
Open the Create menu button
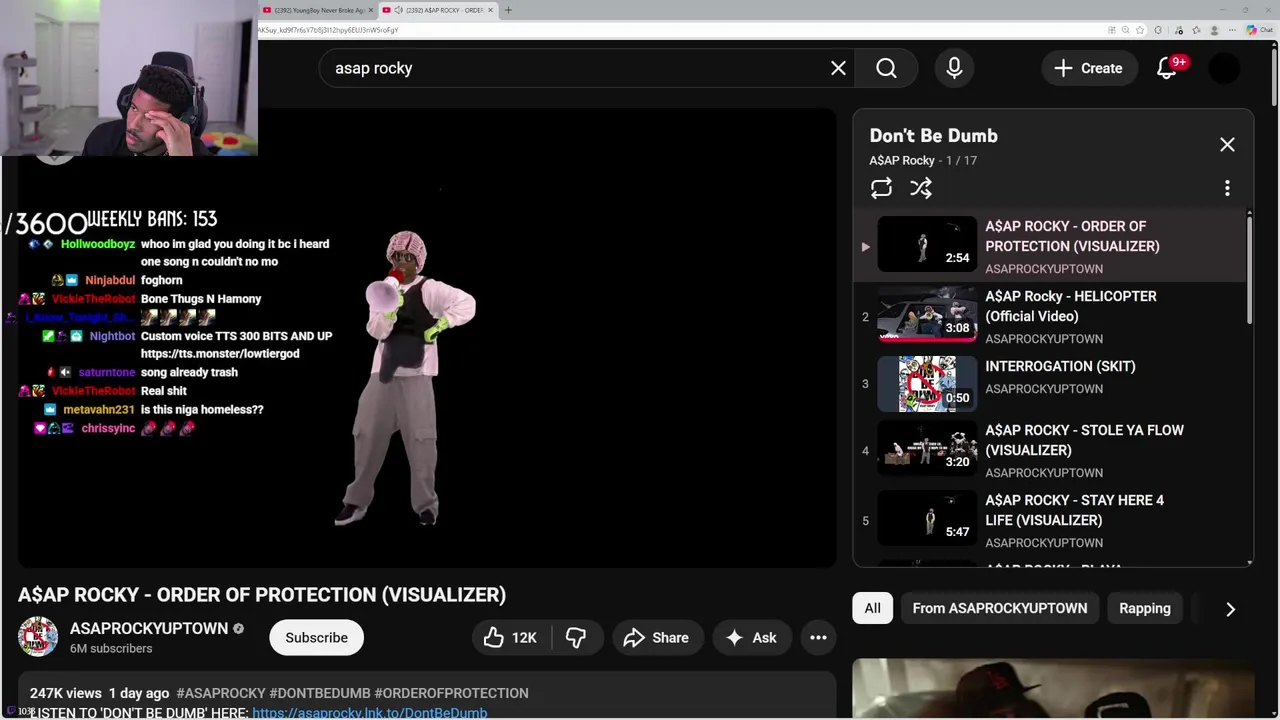coord(1088,68)
